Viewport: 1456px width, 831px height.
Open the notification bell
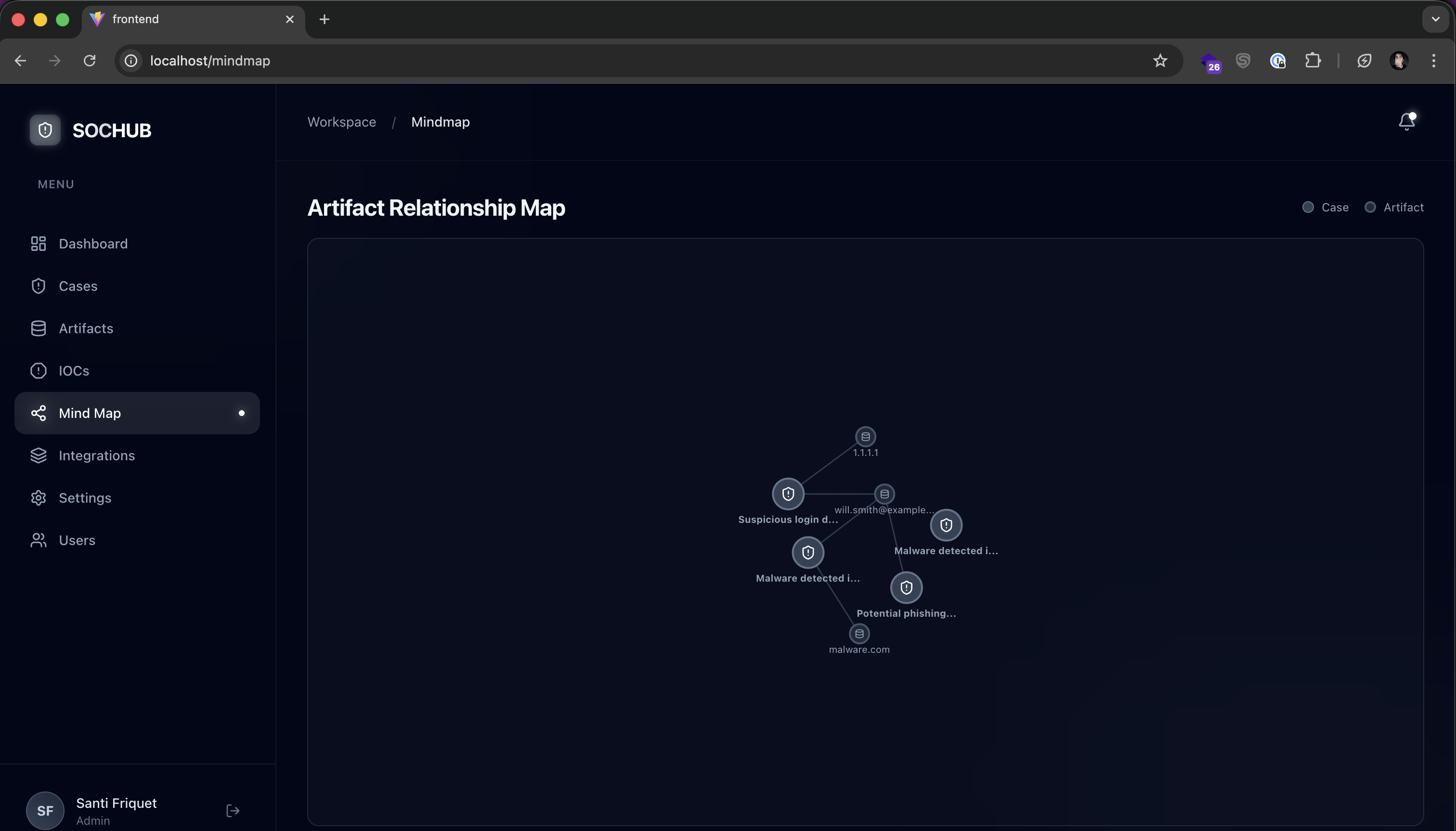click(1406, 121)
